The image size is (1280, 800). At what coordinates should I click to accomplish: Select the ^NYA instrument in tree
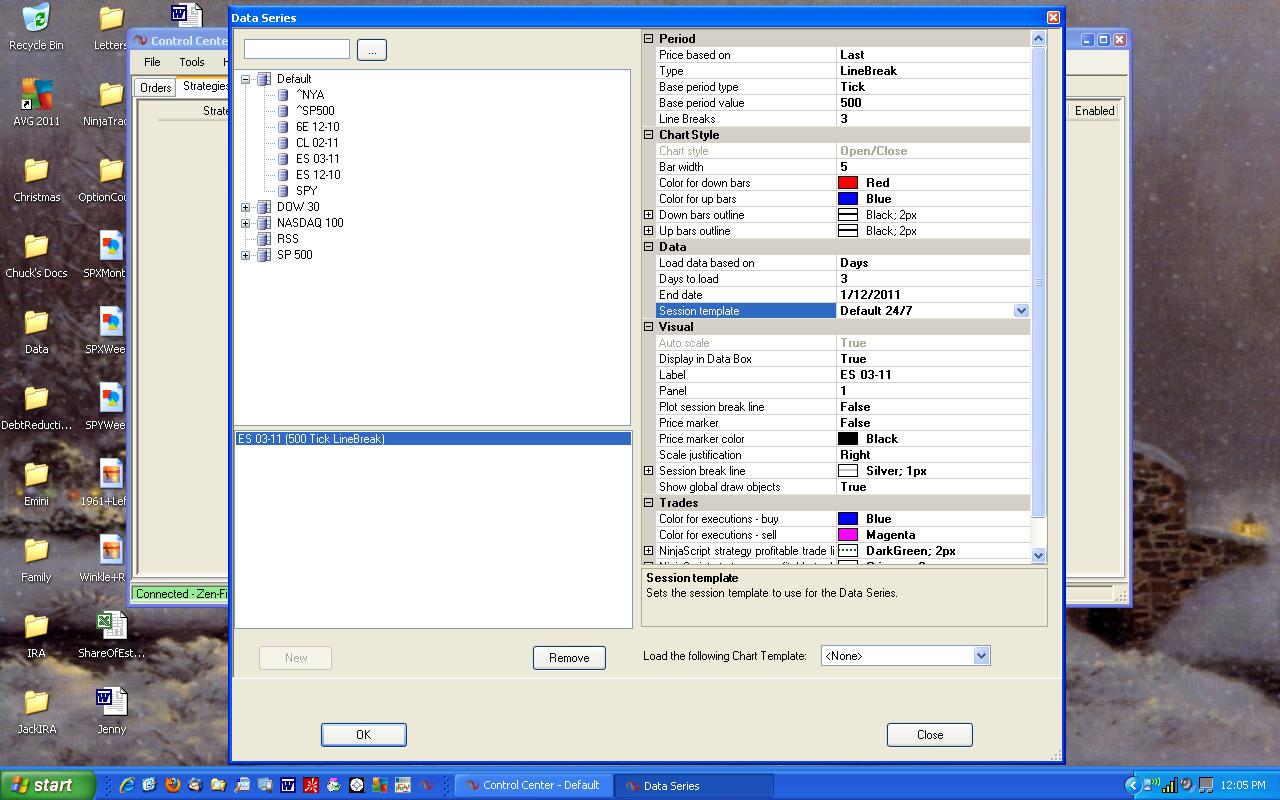tap(310, 95)
